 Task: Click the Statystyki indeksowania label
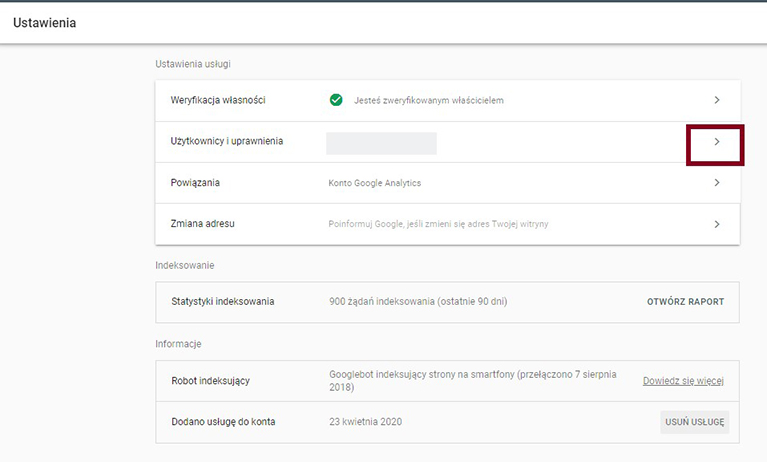(223, 301)
